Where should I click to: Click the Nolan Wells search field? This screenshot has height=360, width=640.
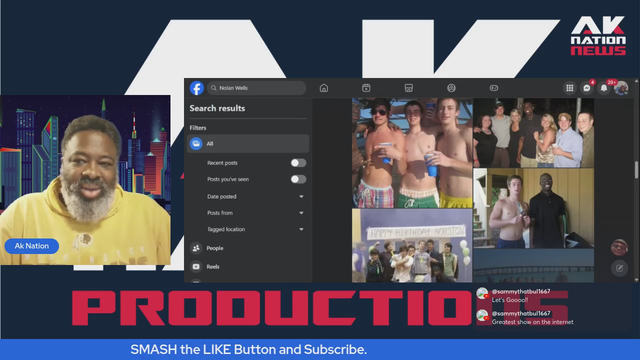(x=257, y=88)
